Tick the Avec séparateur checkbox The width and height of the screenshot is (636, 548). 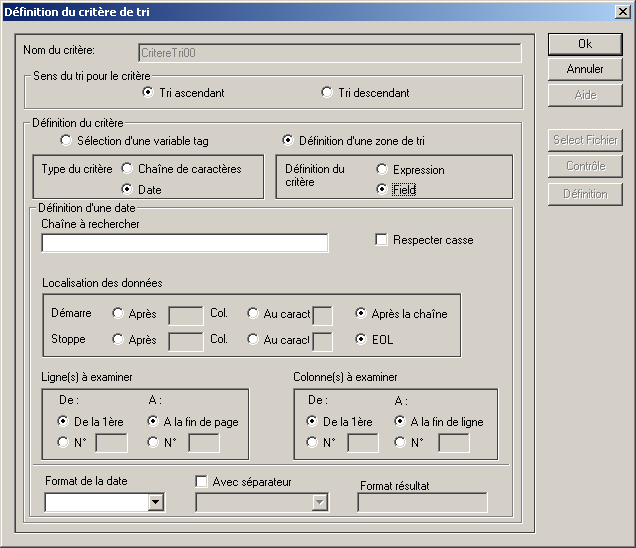(201, 482)
